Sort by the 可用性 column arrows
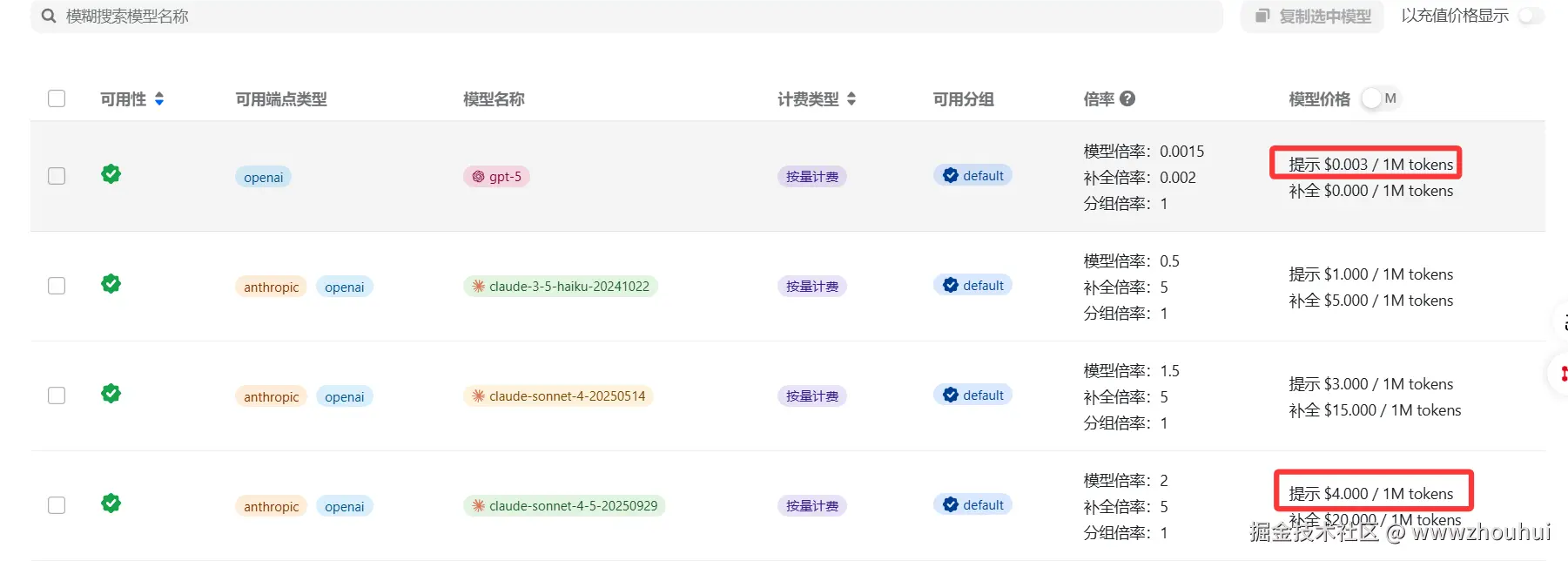The width and height of the screenshot is (1568, 561). 159,98
